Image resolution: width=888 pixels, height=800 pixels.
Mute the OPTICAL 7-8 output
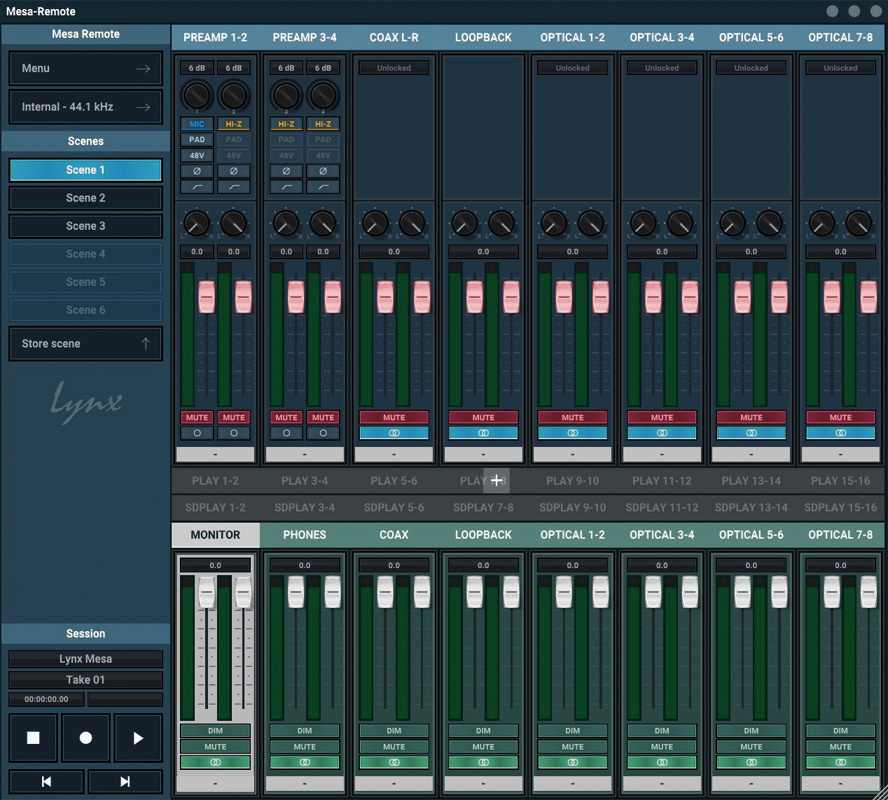tap(840, 747)
